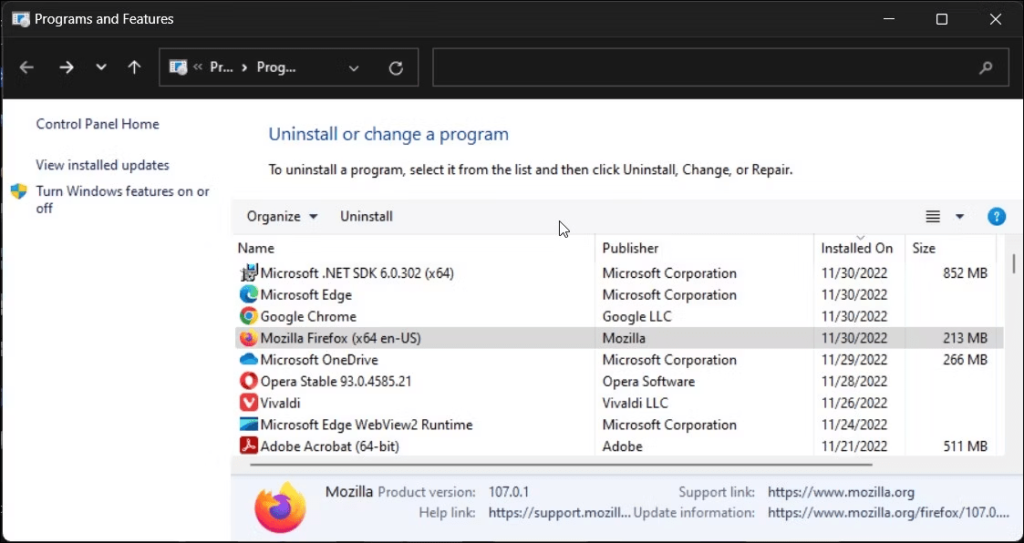The height and width of the screenshot is (543, 1024).
Task: Click Programs and Features title bar icon
Action: point(20,19)
